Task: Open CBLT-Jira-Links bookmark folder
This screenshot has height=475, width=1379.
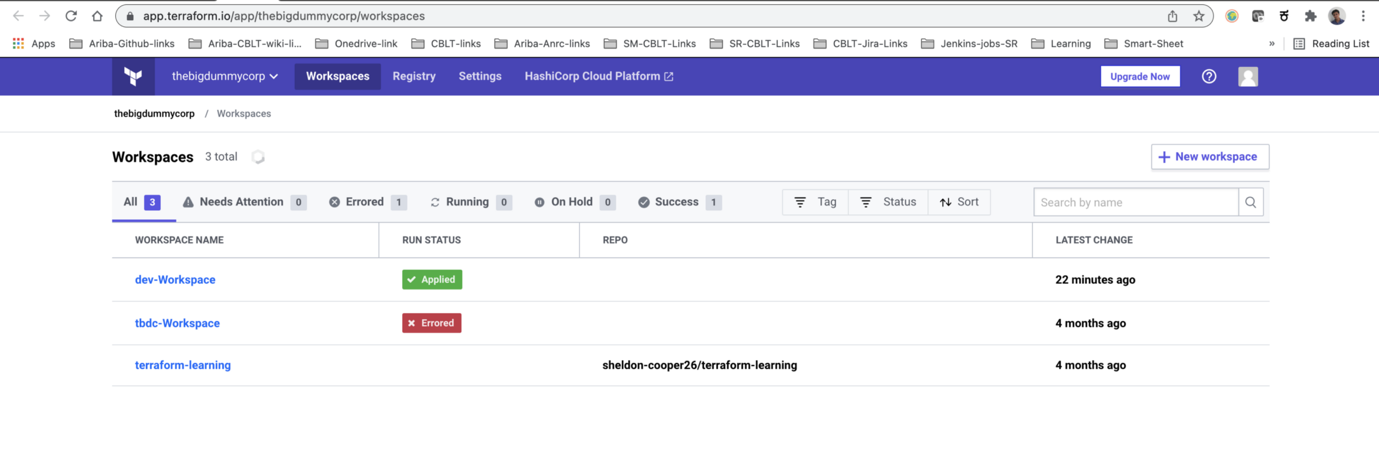Action: coord(859,44)
